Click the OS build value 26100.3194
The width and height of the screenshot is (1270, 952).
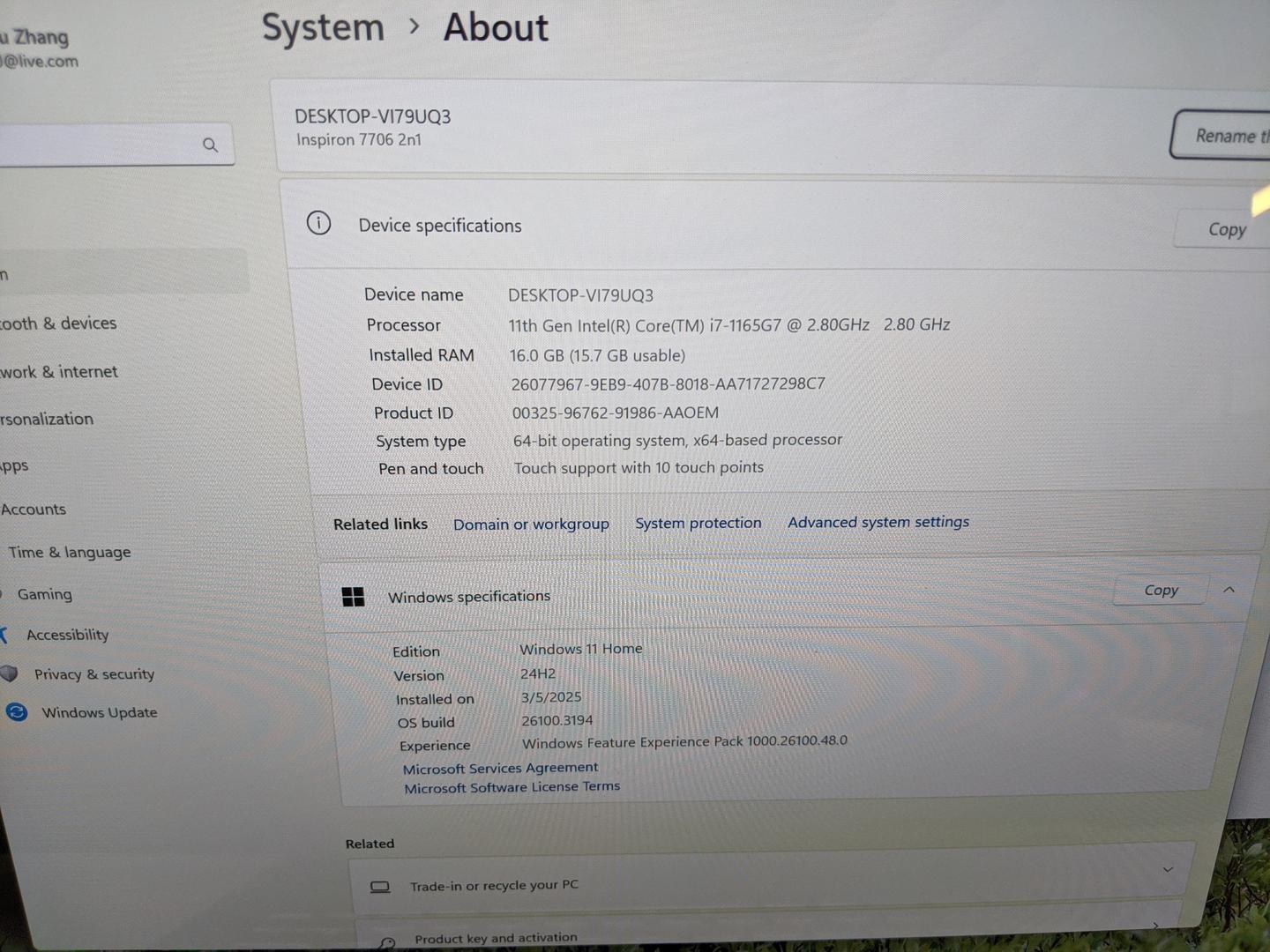click(557, 720)
